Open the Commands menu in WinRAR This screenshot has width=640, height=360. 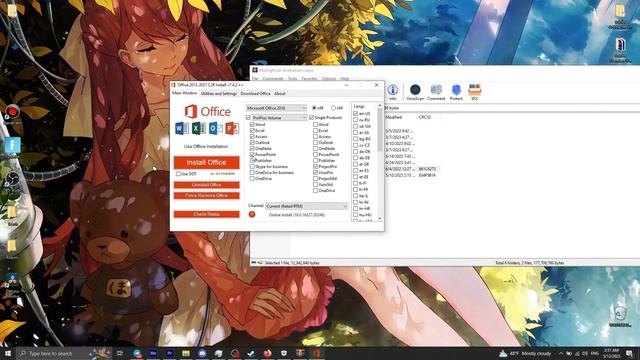click(273, 78)
